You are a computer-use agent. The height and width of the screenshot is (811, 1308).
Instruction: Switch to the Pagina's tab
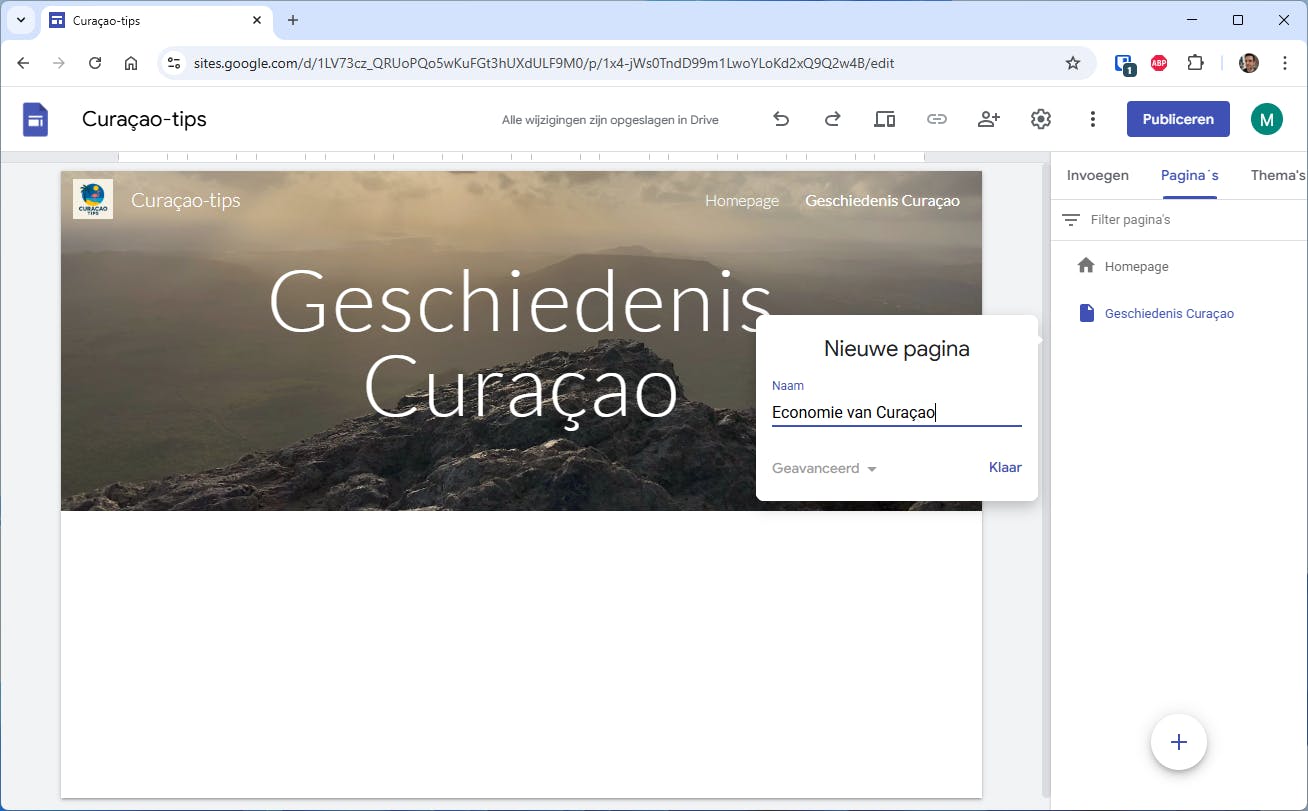1190,175
